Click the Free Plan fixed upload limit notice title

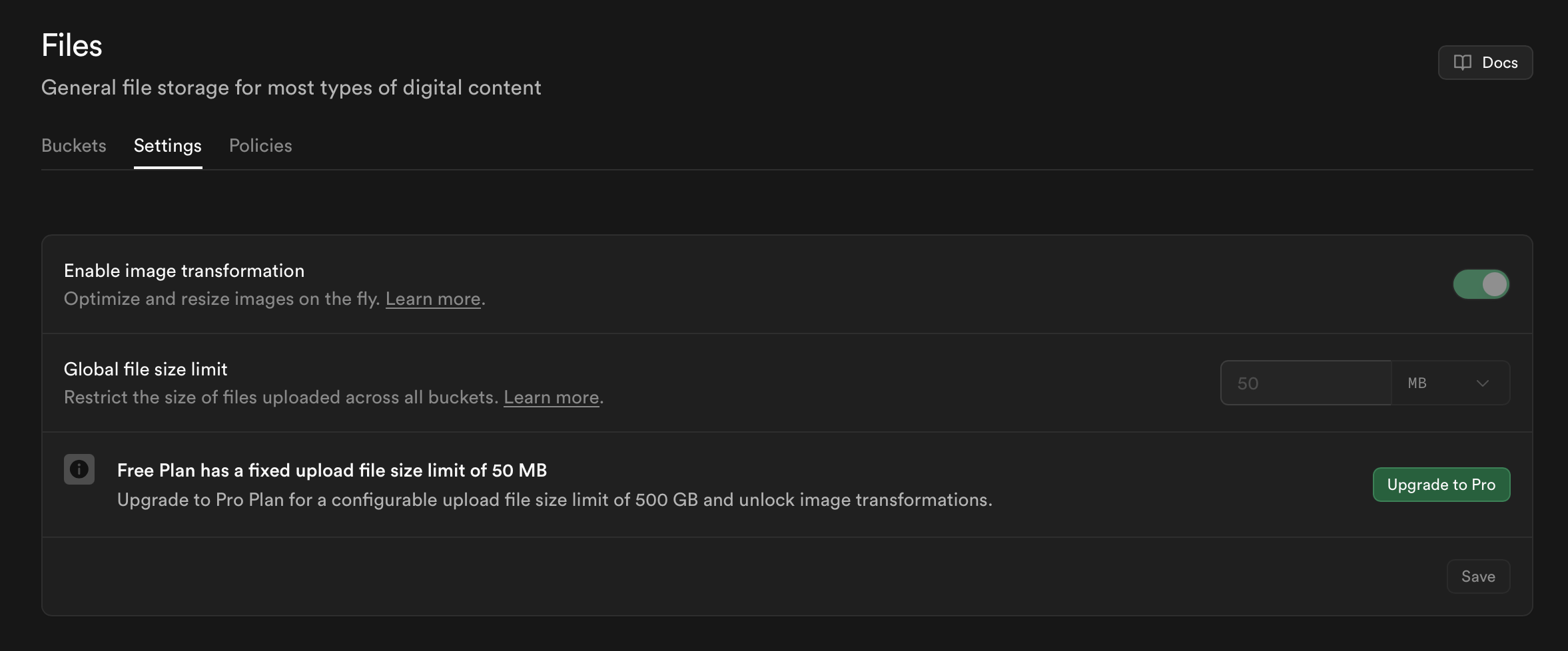[332, 471]
